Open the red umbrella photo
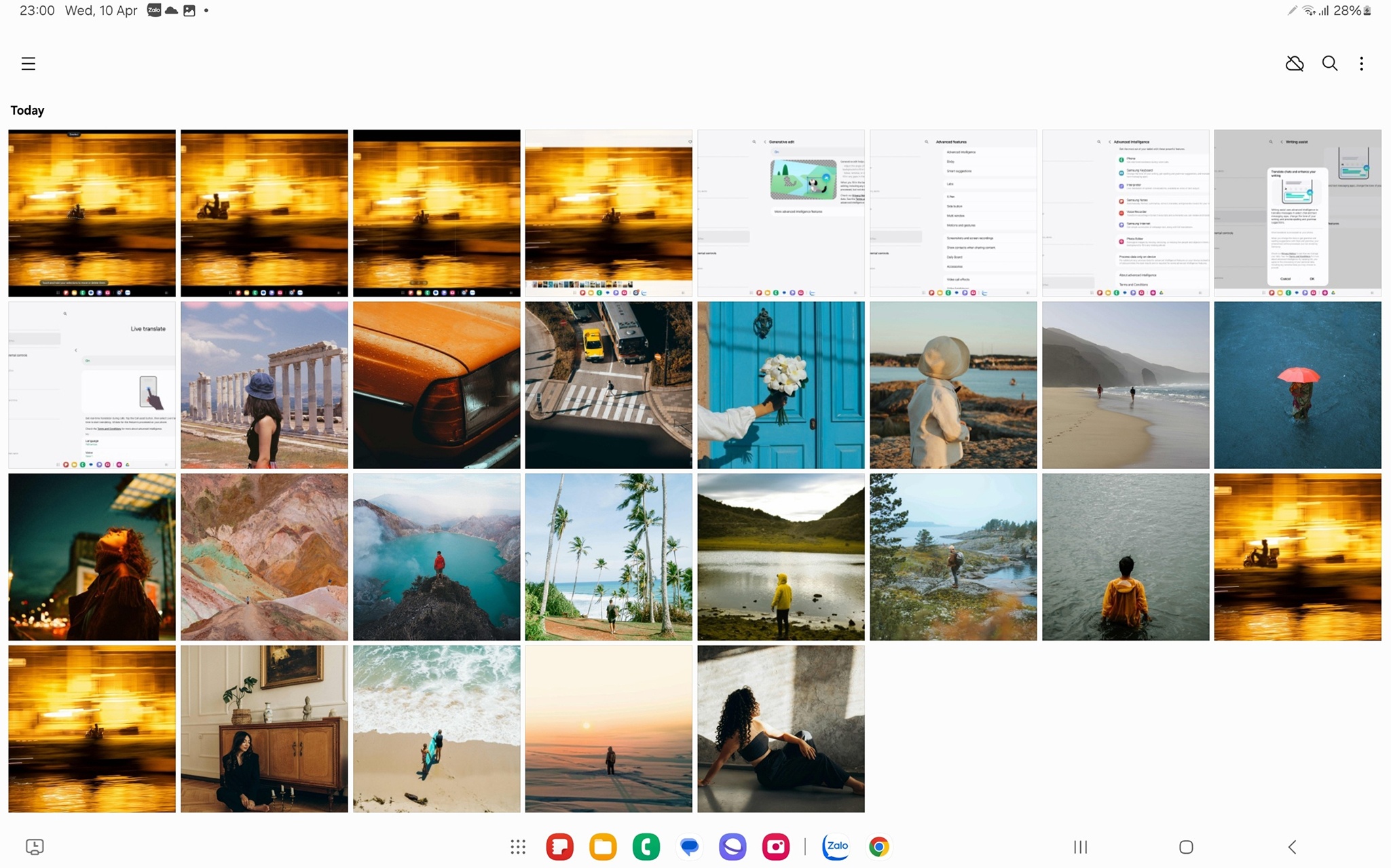 click(x=1297, y=385)
